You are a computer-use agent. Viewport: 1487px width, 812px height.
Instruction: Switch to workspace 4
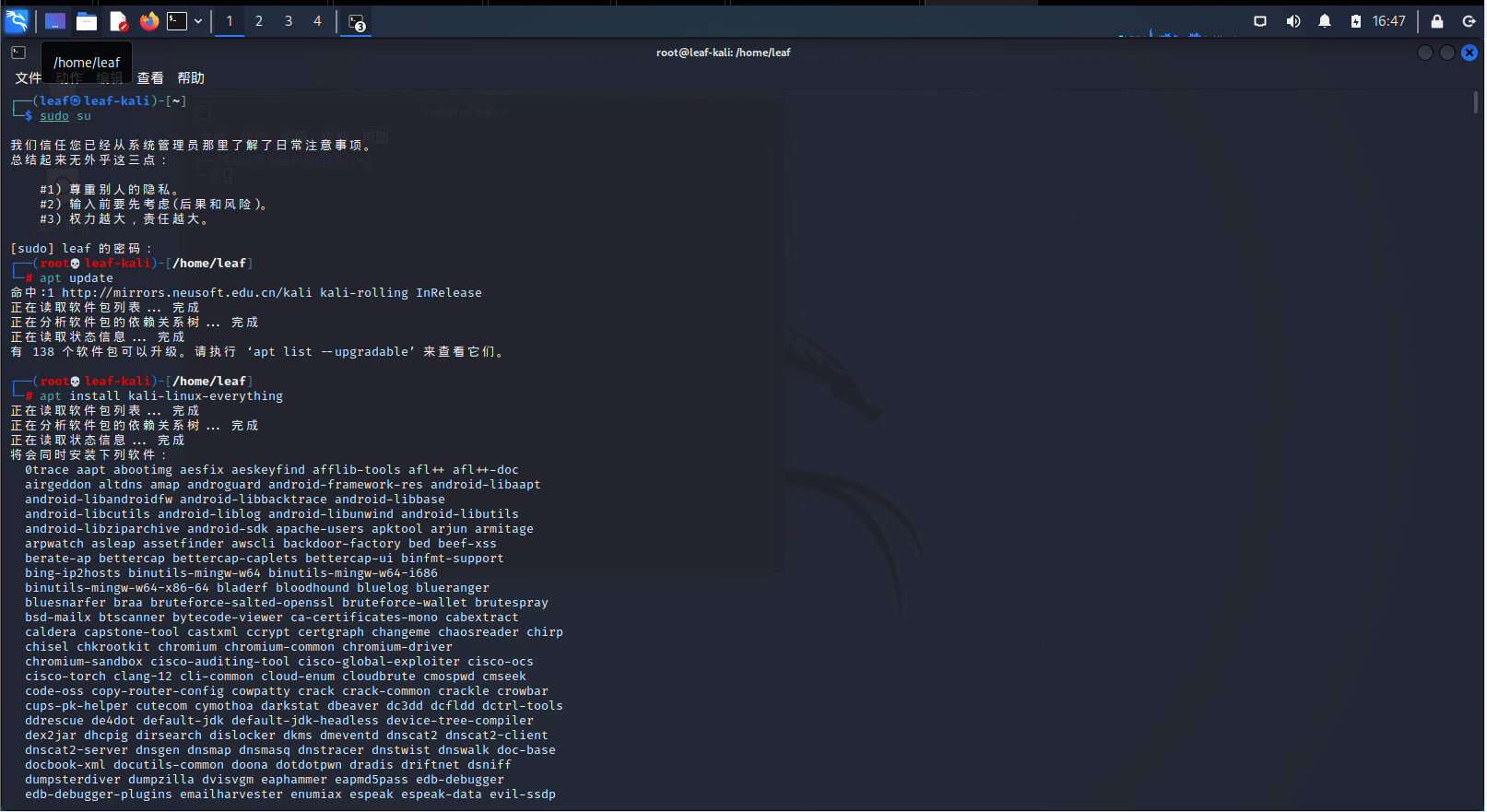coord(318,21)
